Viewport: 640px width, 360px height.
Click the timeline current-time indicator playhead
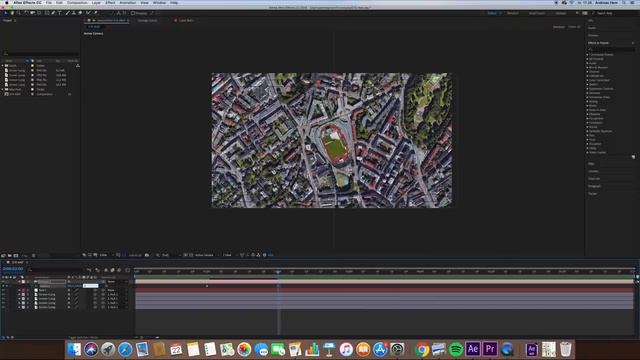[278, 271]
